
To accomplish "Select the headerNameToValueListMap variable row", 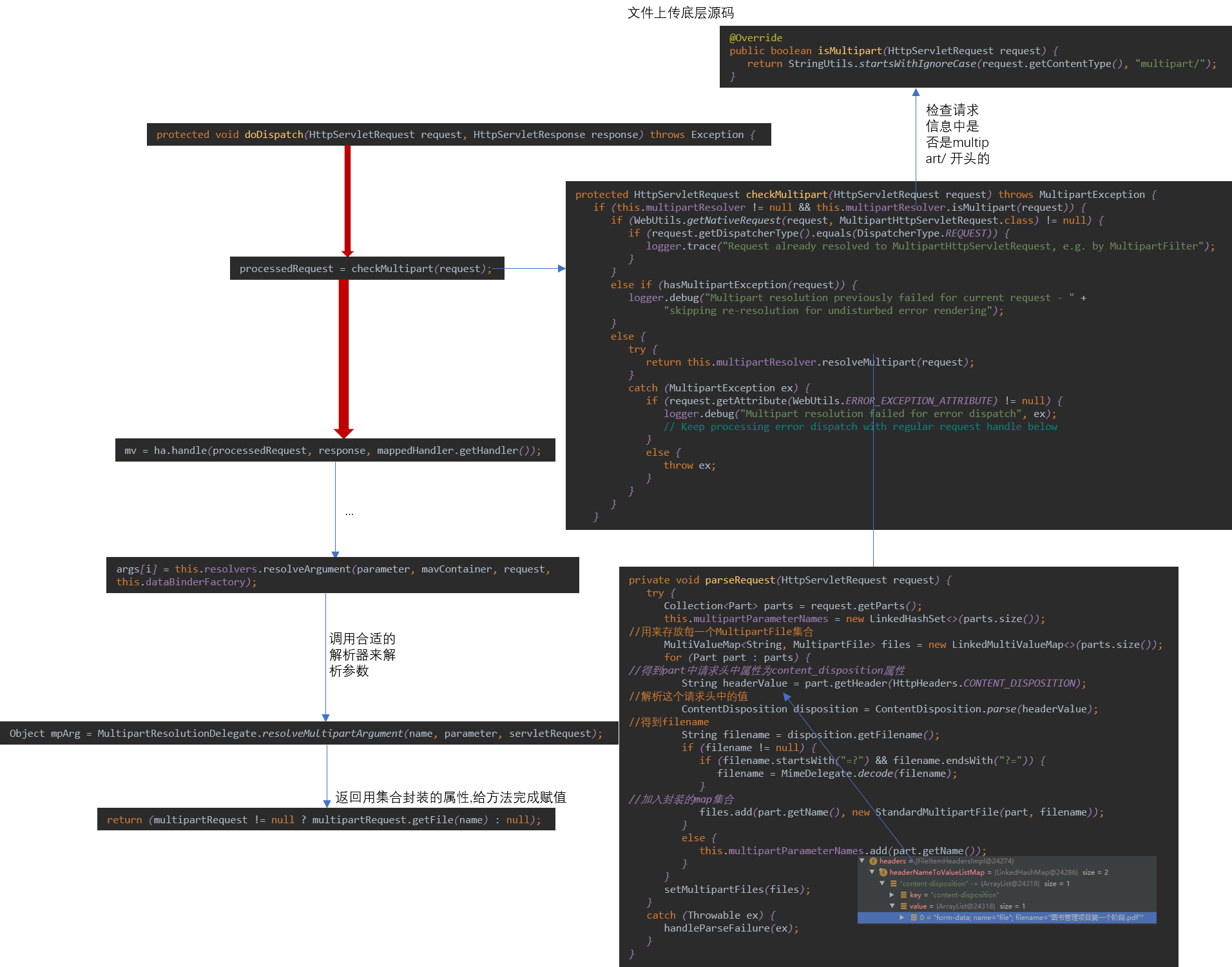I will pos(937,872).
